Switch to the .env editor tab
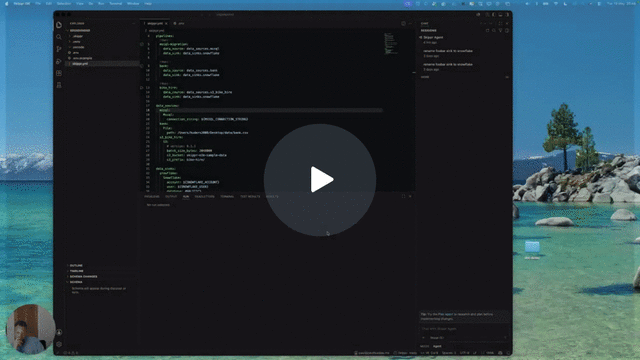Viewport: 640px width, 360px height. point(179,23)
